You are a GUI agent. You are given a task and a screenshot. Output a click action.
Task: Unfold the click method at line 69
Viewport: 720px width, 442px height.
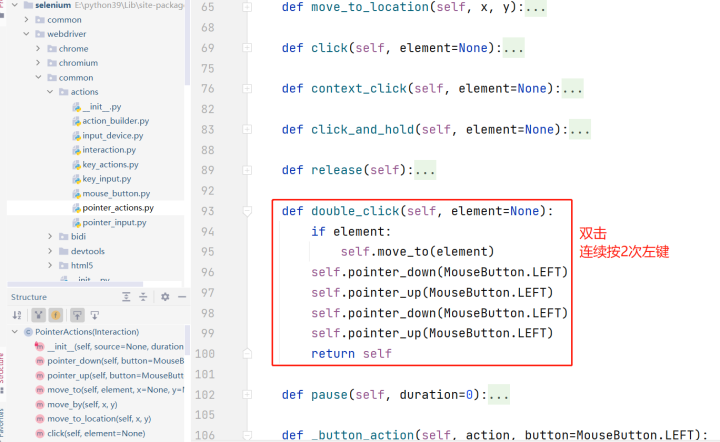(247, 47)
